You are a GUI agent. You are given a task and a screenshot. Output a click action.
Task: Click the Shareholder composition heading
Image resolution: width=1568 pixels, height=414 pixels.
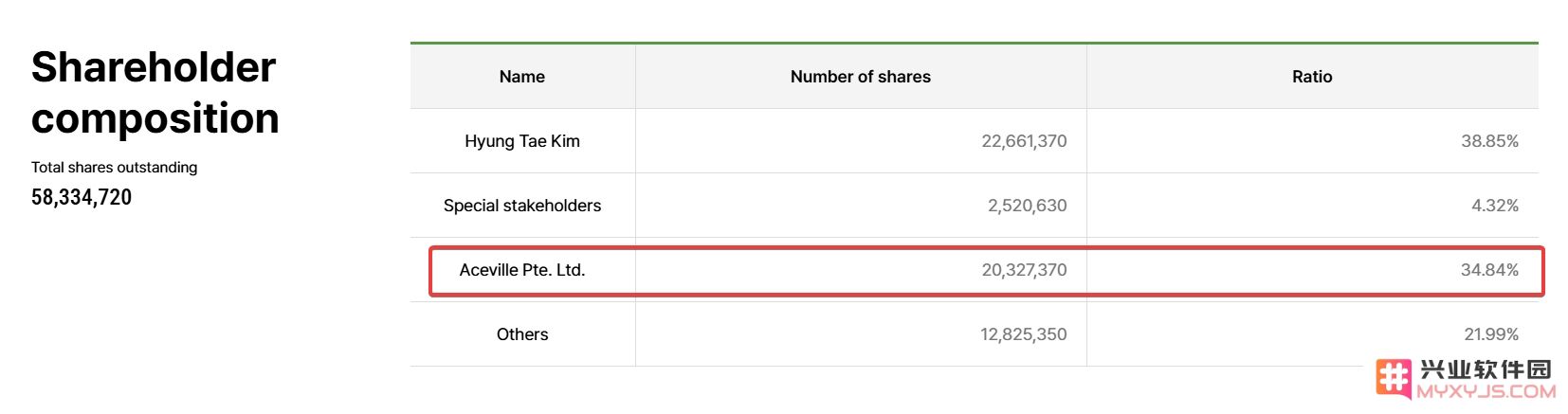[x=155, y=93]
